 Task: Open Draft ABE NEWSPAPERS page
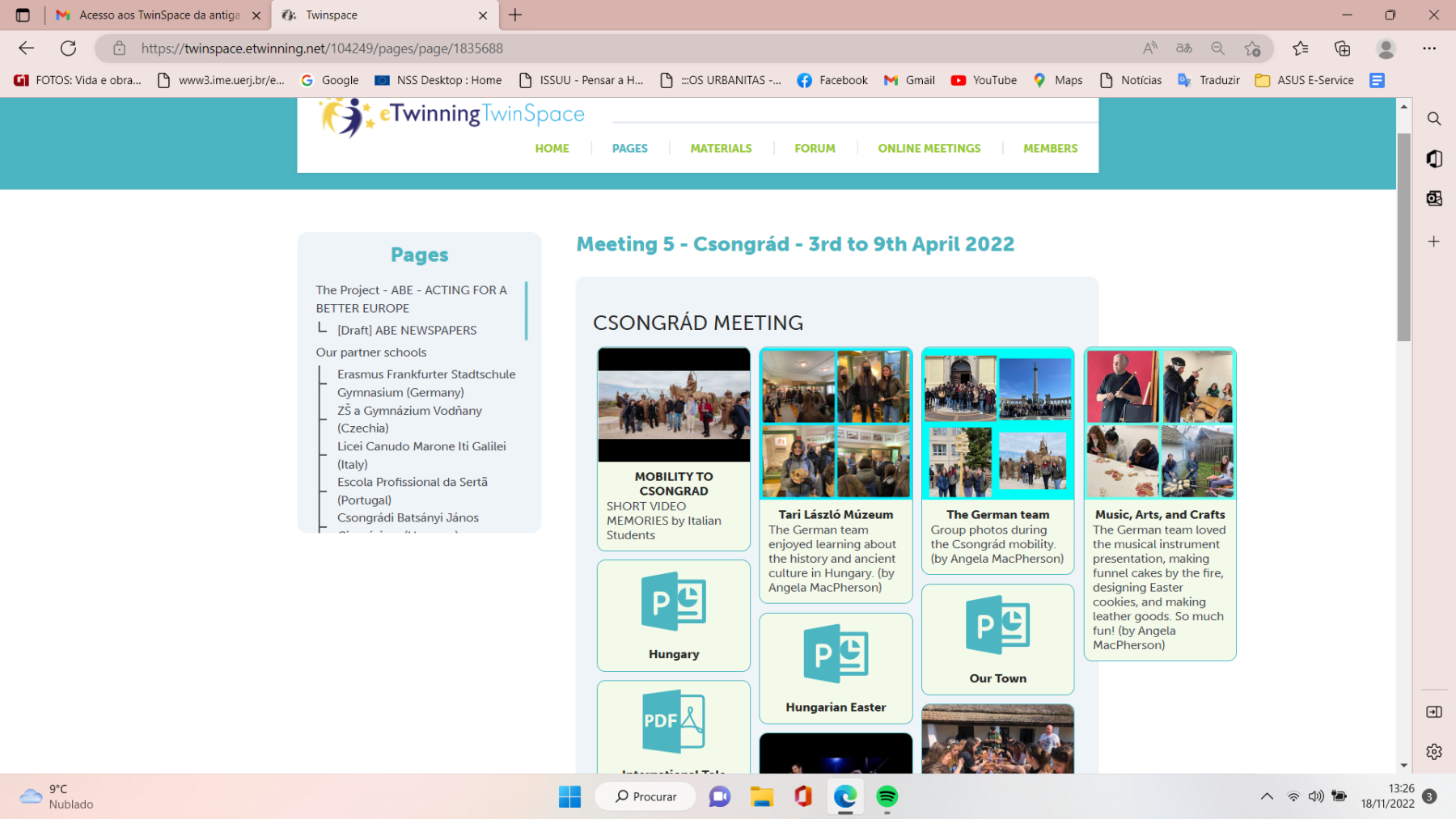pos(407,330)
